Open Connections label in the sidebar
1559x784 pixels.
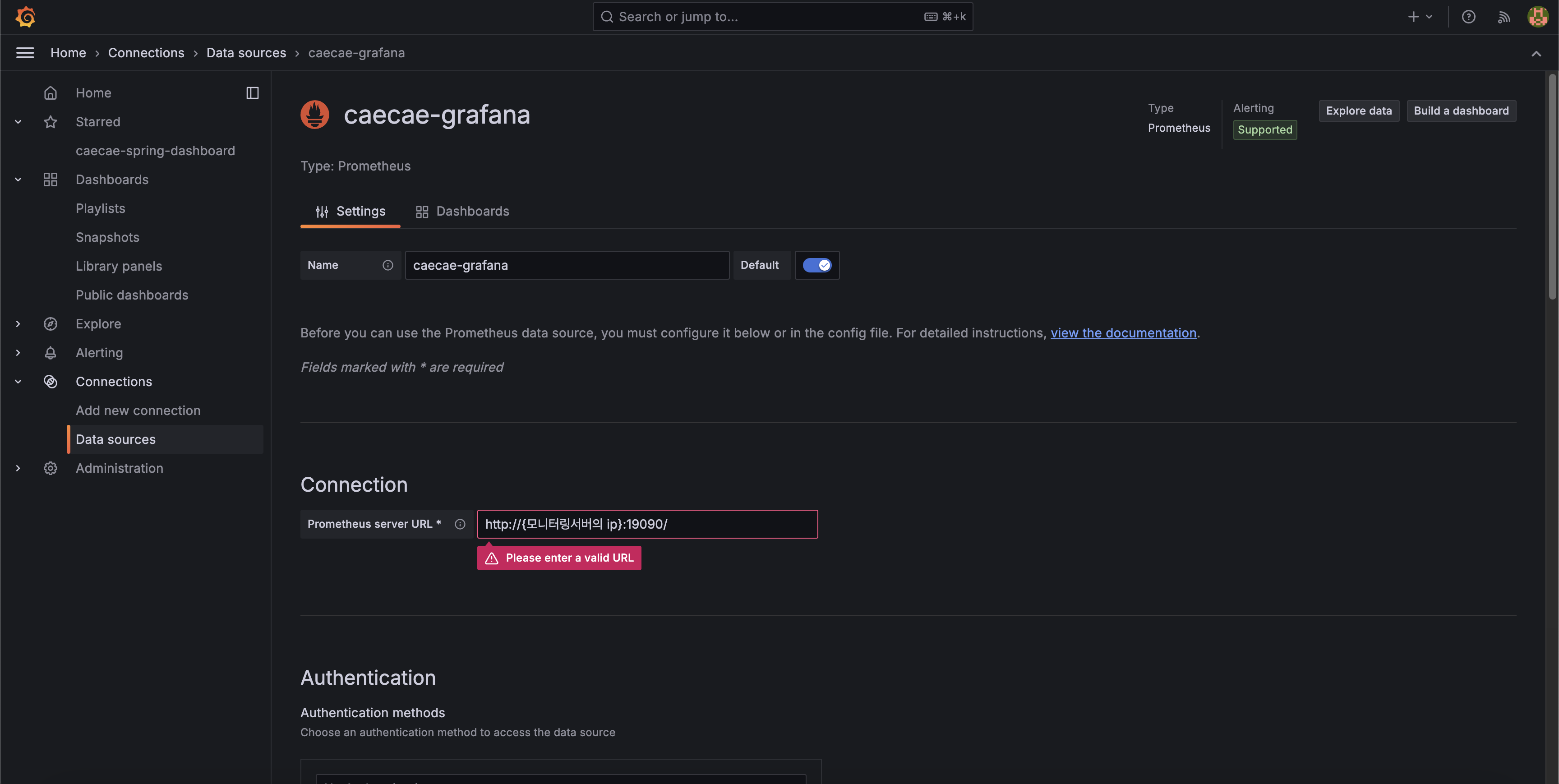pos(114,382)
